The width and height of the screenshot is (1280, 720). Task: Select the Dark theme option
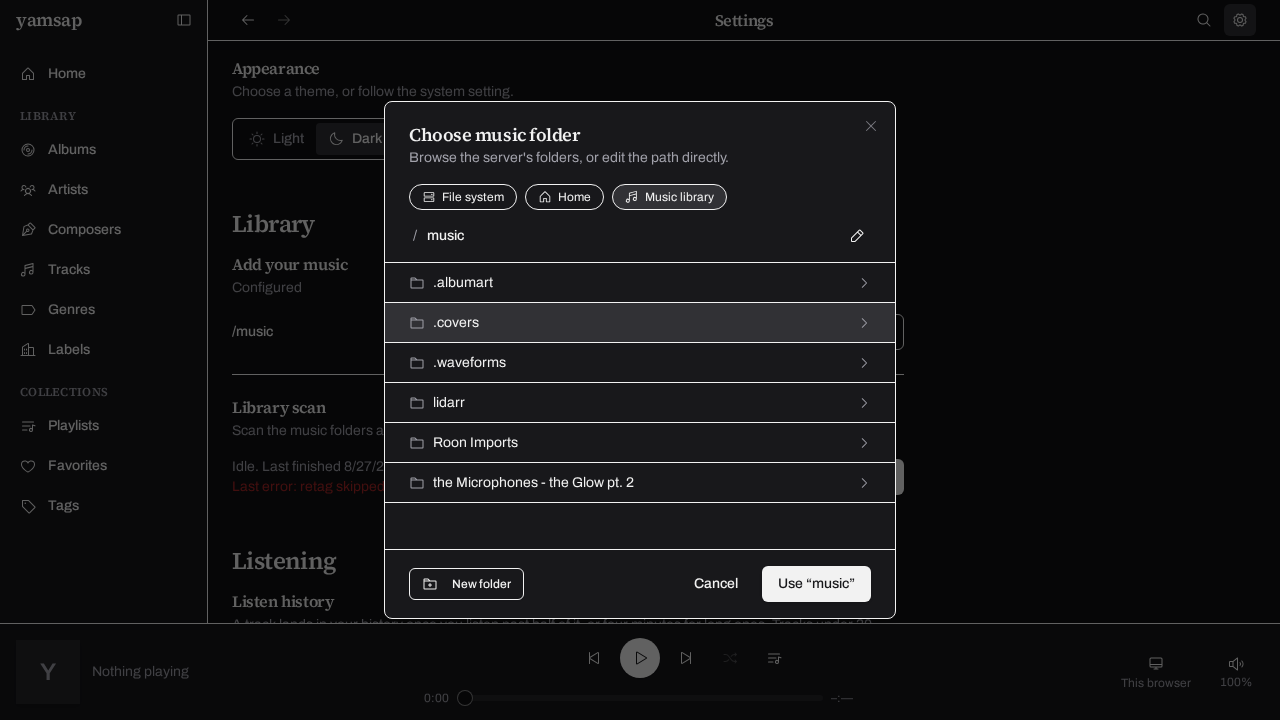(354, 139)
